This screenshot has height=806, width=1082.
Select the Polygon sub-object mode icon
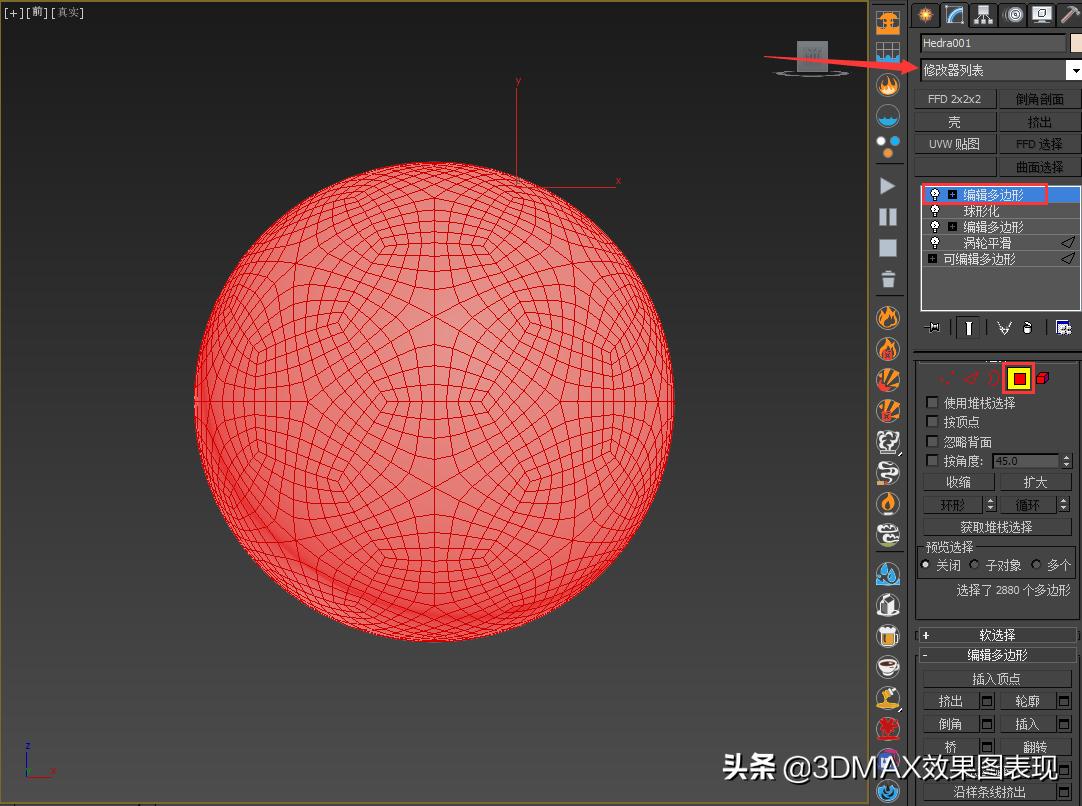[1019, 378]
